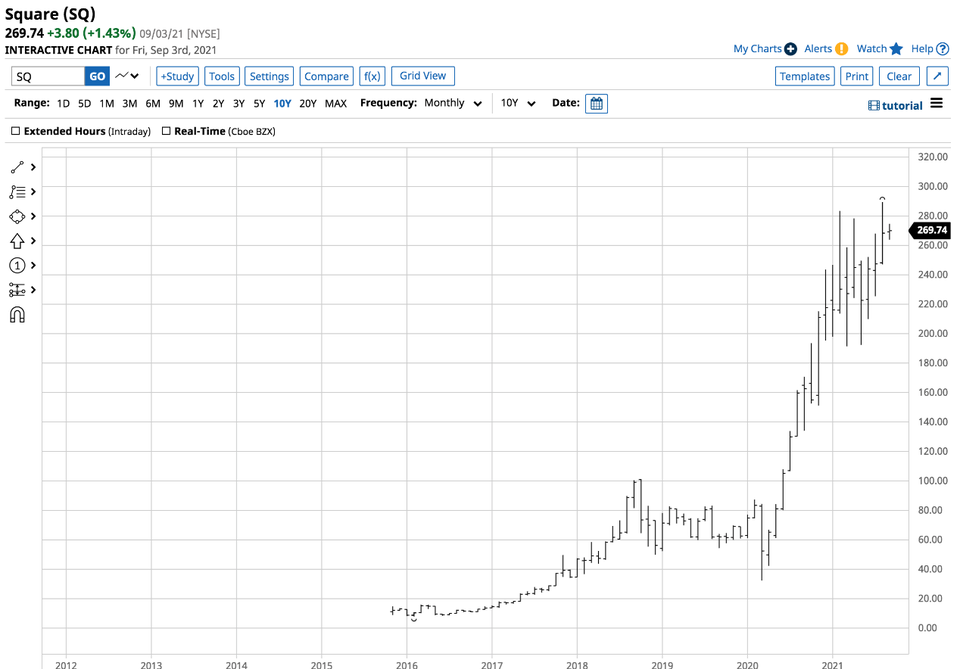This screenshot has width=960, height=669.
Task: Expand the Fibonacci tool submenu arrow
Action: [x=33, y=192]
